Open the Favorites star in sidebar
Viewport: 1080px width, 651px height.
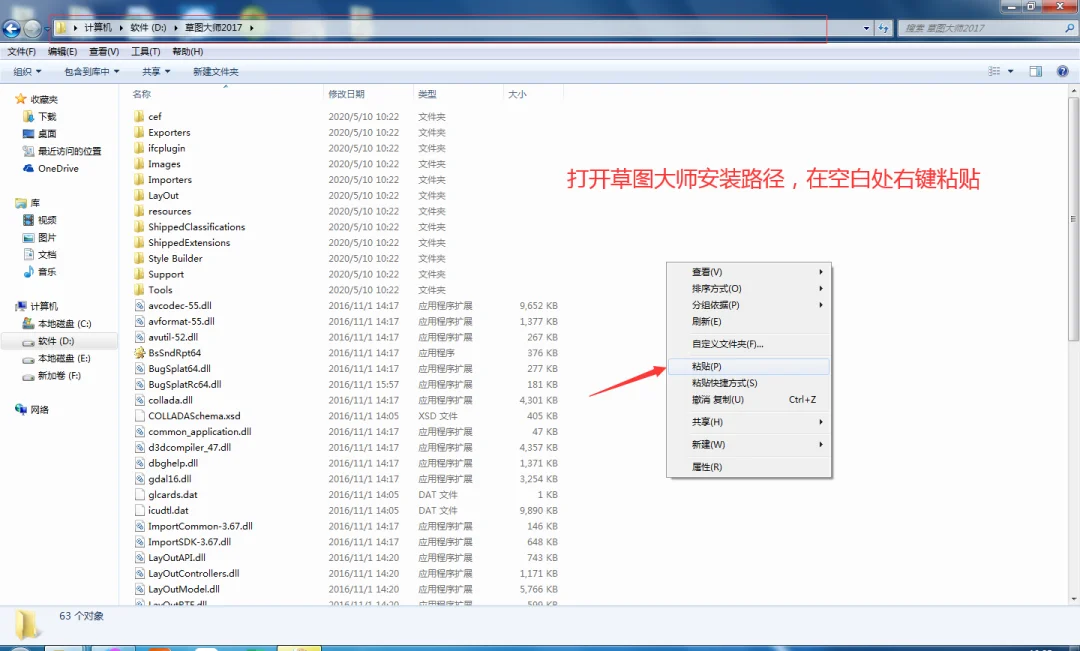[21, 99]
